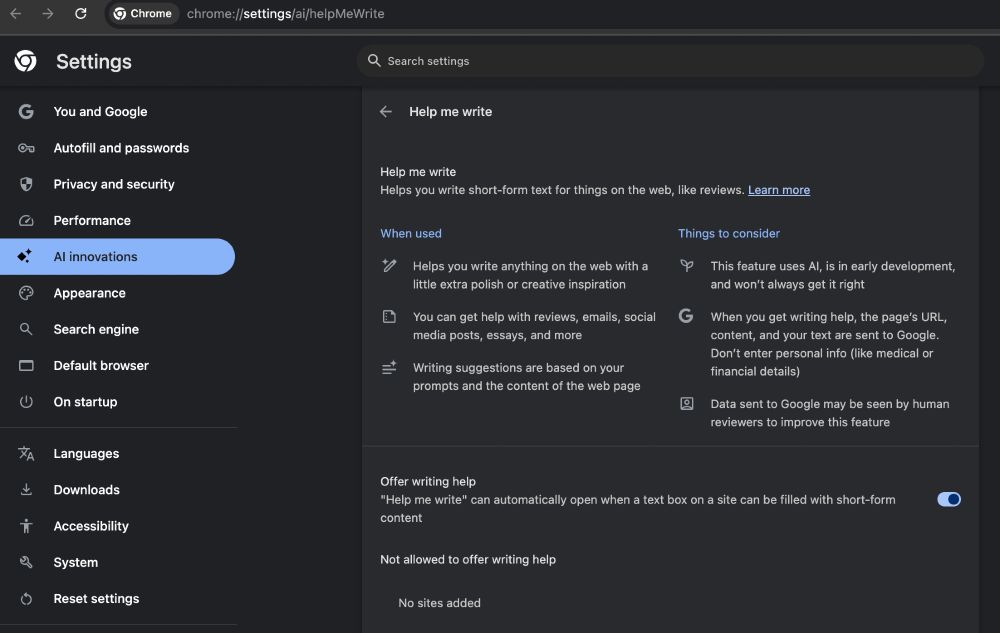Click the 'No sites added' text

[x=439, y=603]
